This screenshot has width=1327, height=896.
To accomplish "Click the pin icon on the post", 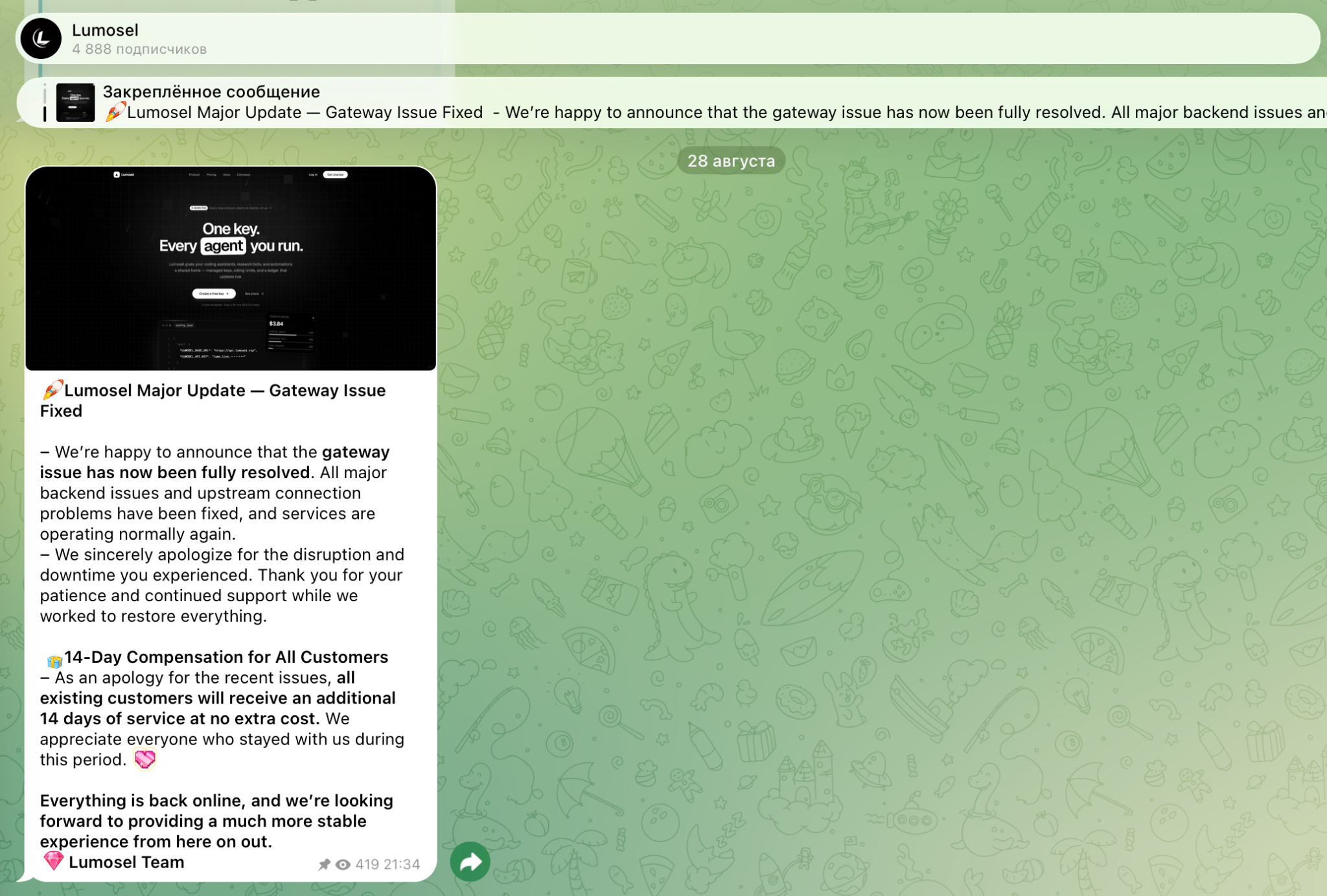I will (324, 864).
